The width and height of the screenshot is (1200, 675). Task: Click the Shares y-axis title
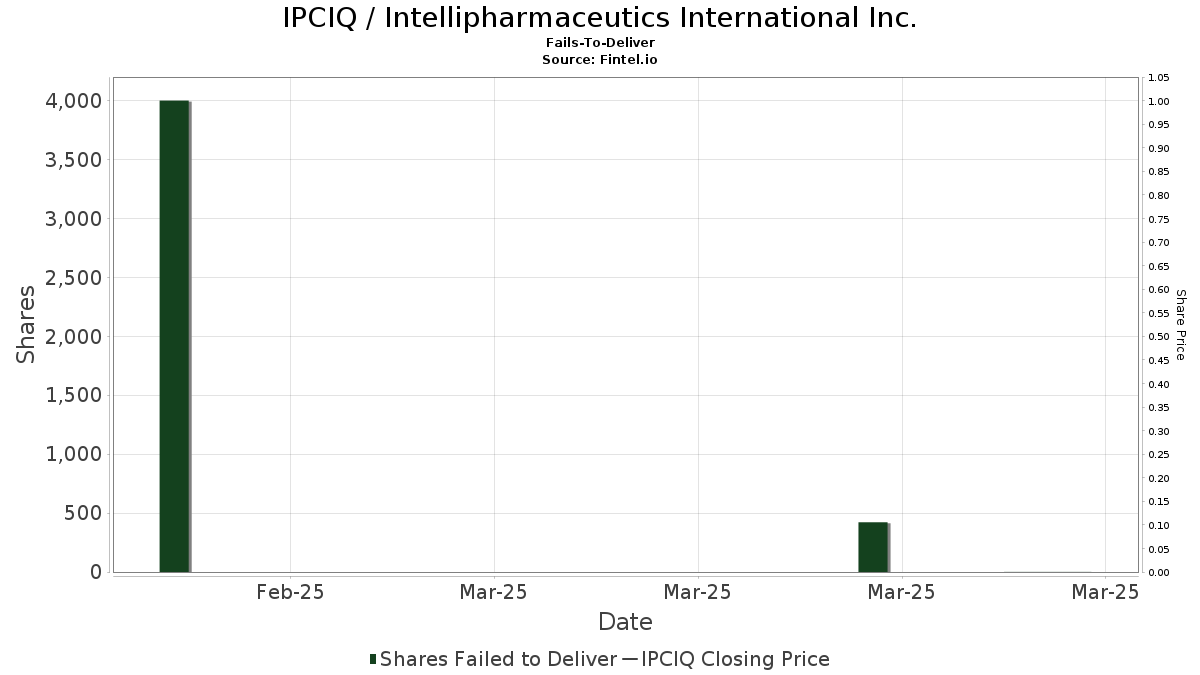click(x=26, y=325)
